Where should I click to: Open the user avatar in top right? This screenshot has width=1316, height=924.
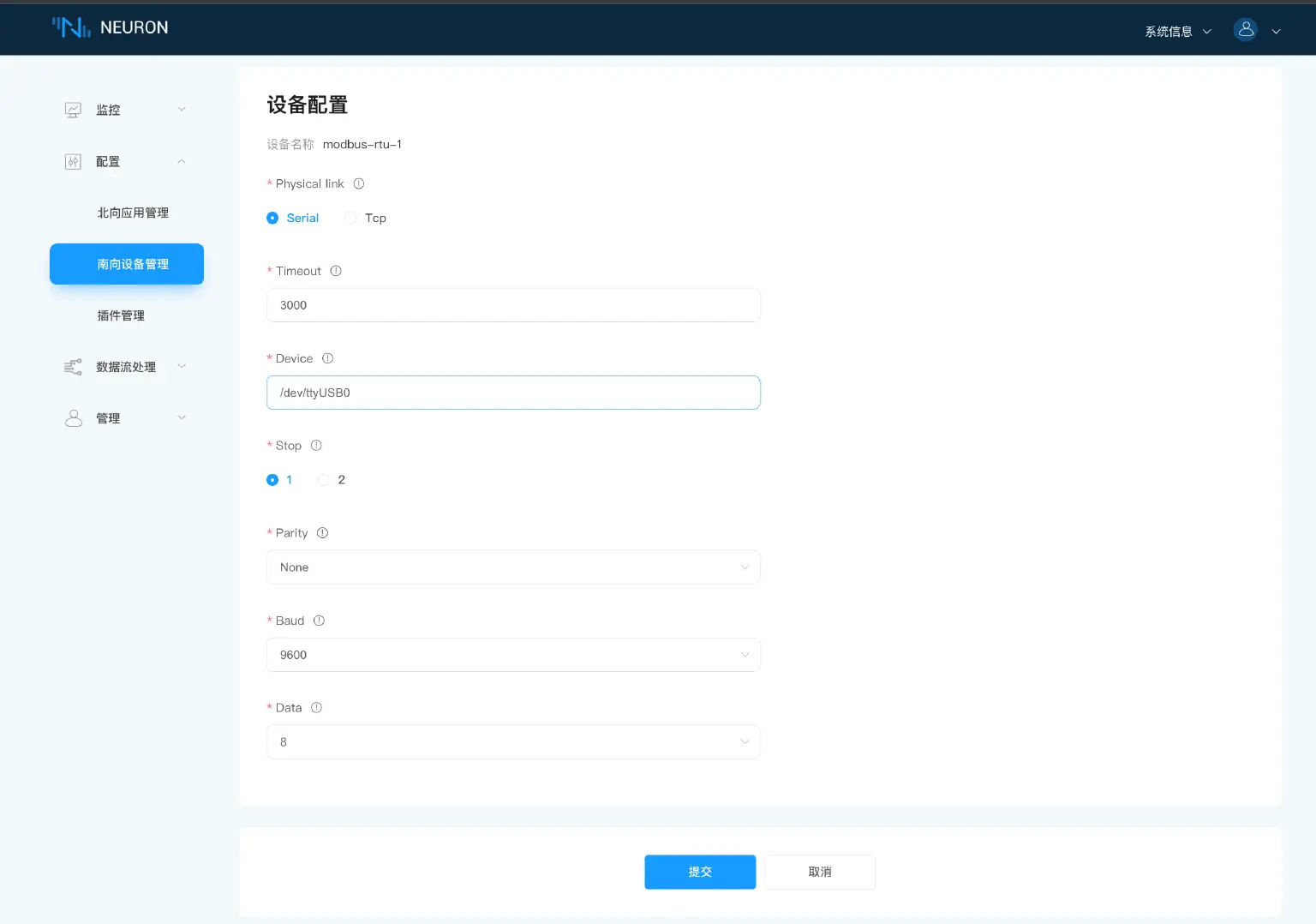1245,29
